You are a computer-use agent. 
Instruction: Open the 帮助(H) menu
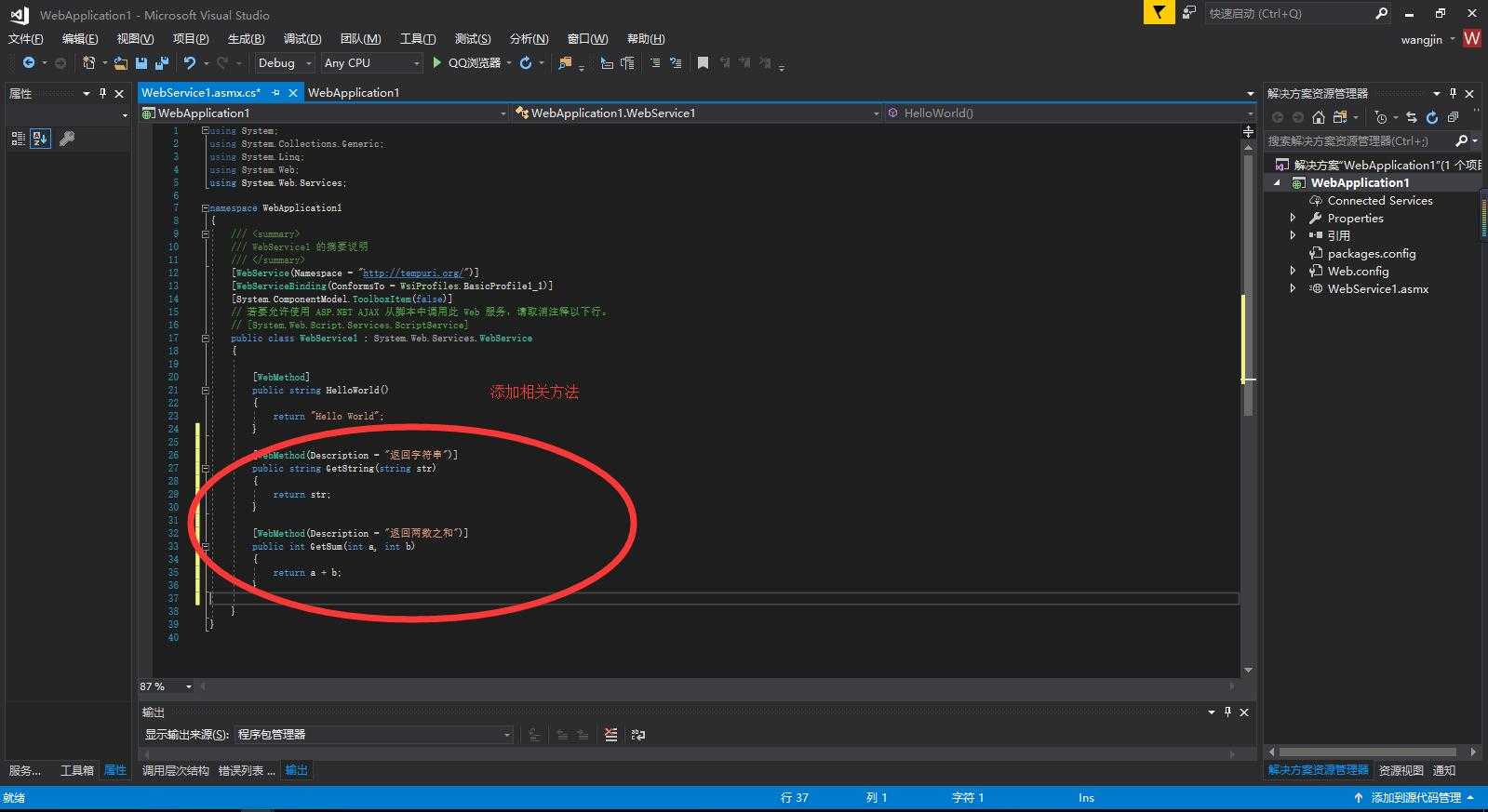[x=646, y=38]
